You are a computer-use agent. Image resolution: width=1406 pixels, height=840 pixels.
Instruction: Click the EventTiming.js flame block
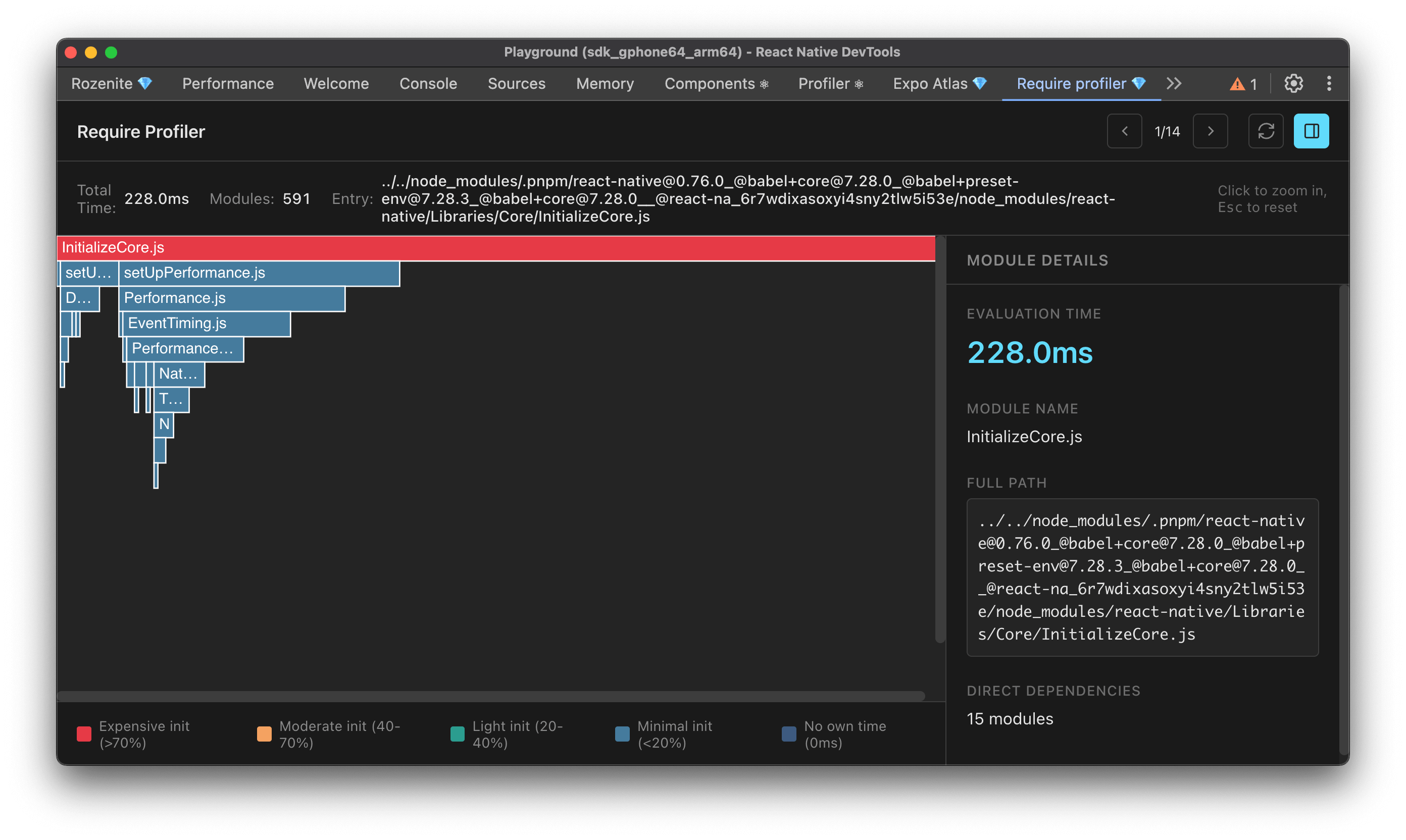[x=206, y=324]
